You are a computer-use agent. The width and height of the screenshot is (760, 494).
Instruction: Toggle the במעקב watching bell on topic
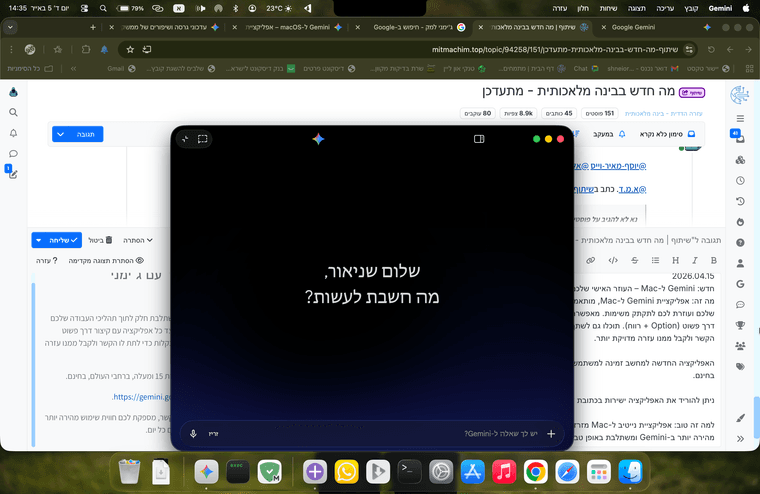(609, 134)
